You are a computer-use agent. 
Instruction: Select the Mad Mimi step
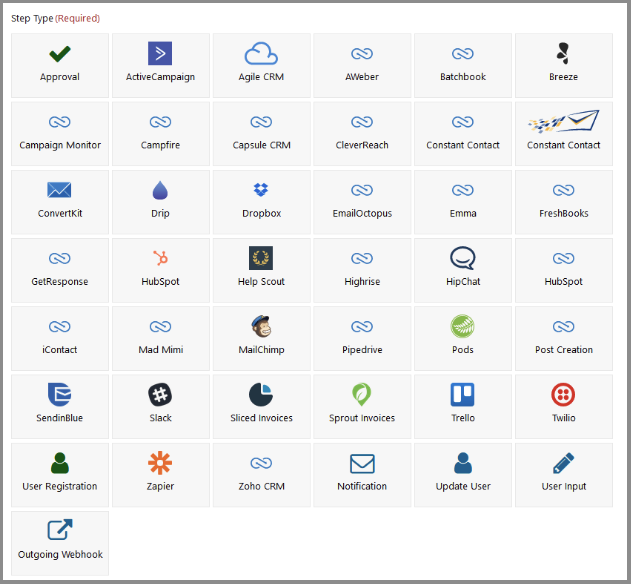click(x=161, y=338)
